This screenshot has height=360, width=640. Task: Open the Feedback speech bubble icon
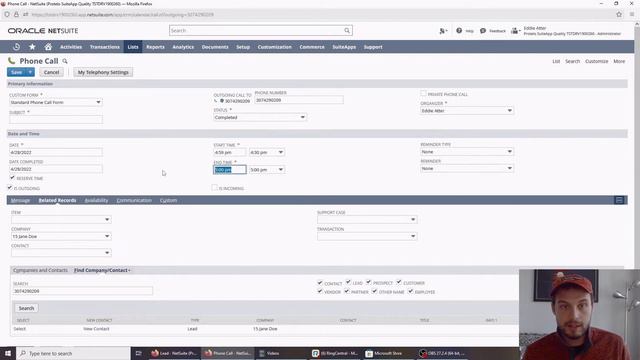point(483,31)
